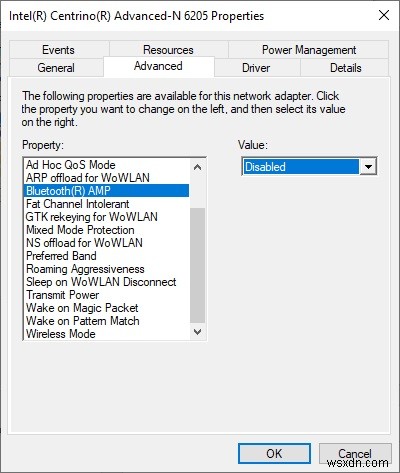400x473 pixels.
Task: Select the Advanced tab
Action: (x=158, y=66)
